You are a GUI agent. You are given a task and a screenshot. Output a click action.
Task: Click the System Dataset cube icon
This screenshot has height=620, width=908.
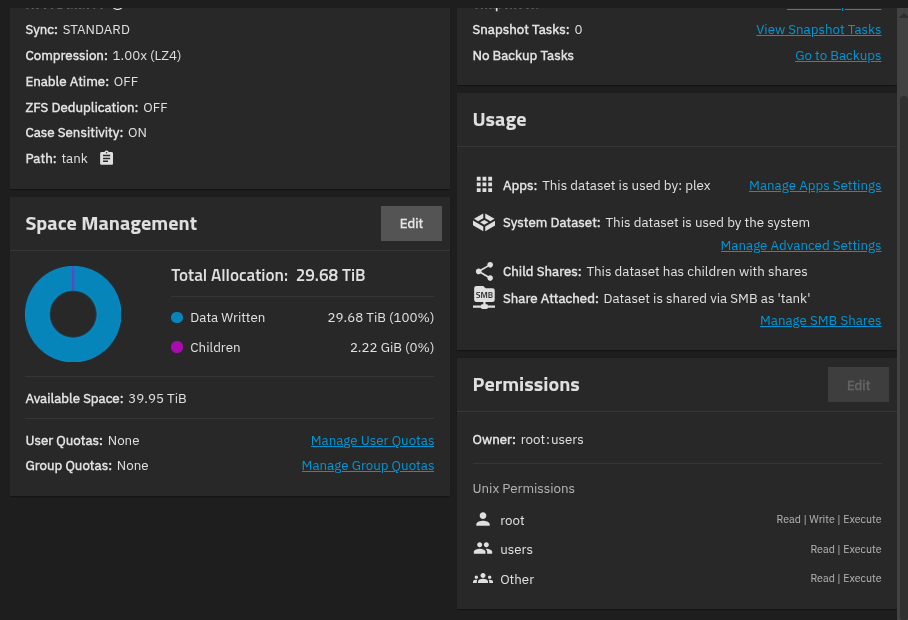tap(484, 223)
